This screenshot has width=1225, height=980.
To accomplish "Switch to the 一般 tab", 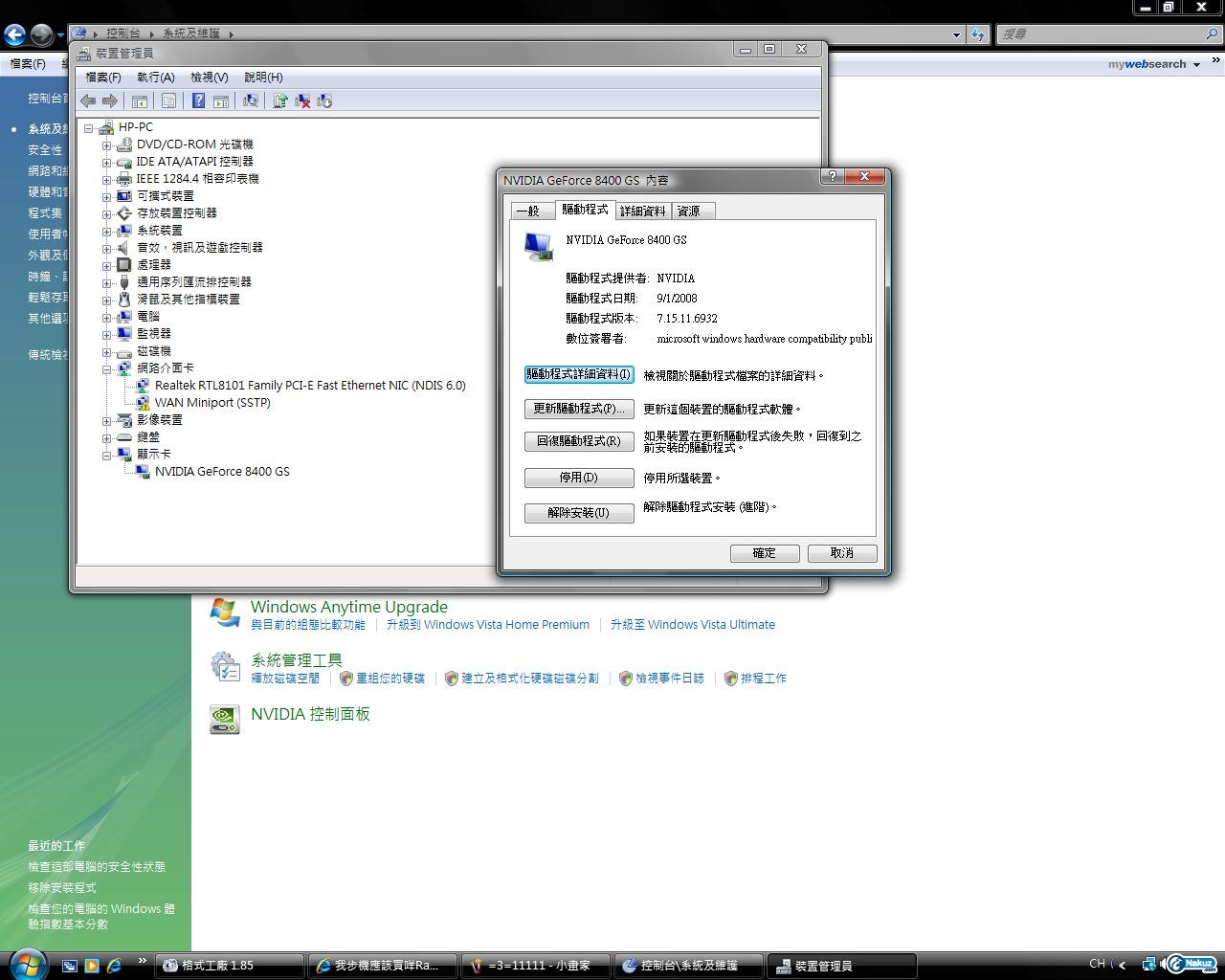I will tap(528, 211).
